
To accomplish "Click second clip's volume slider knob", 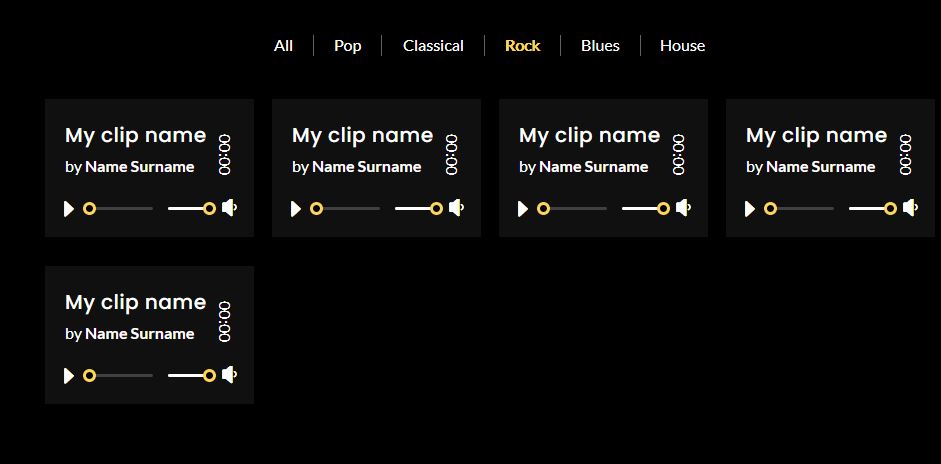I will pos(436,208).
